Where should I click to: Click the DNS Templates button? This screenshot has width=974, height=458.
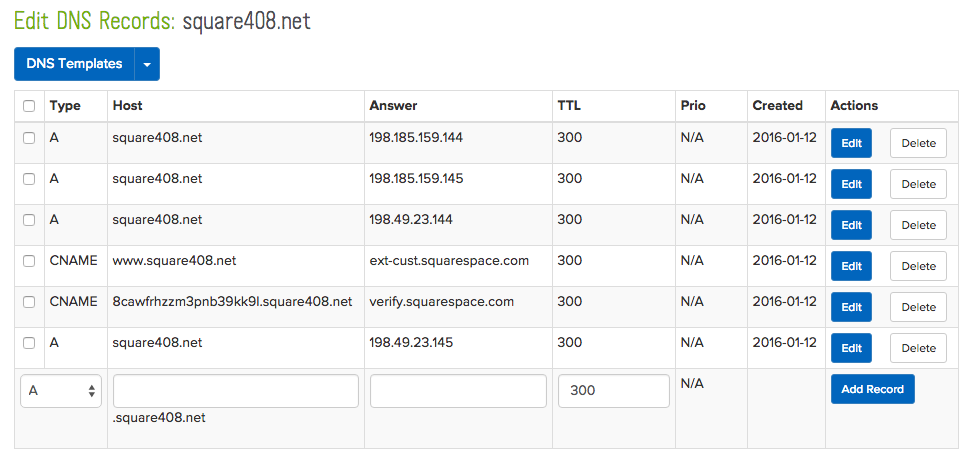coord(74,64)
